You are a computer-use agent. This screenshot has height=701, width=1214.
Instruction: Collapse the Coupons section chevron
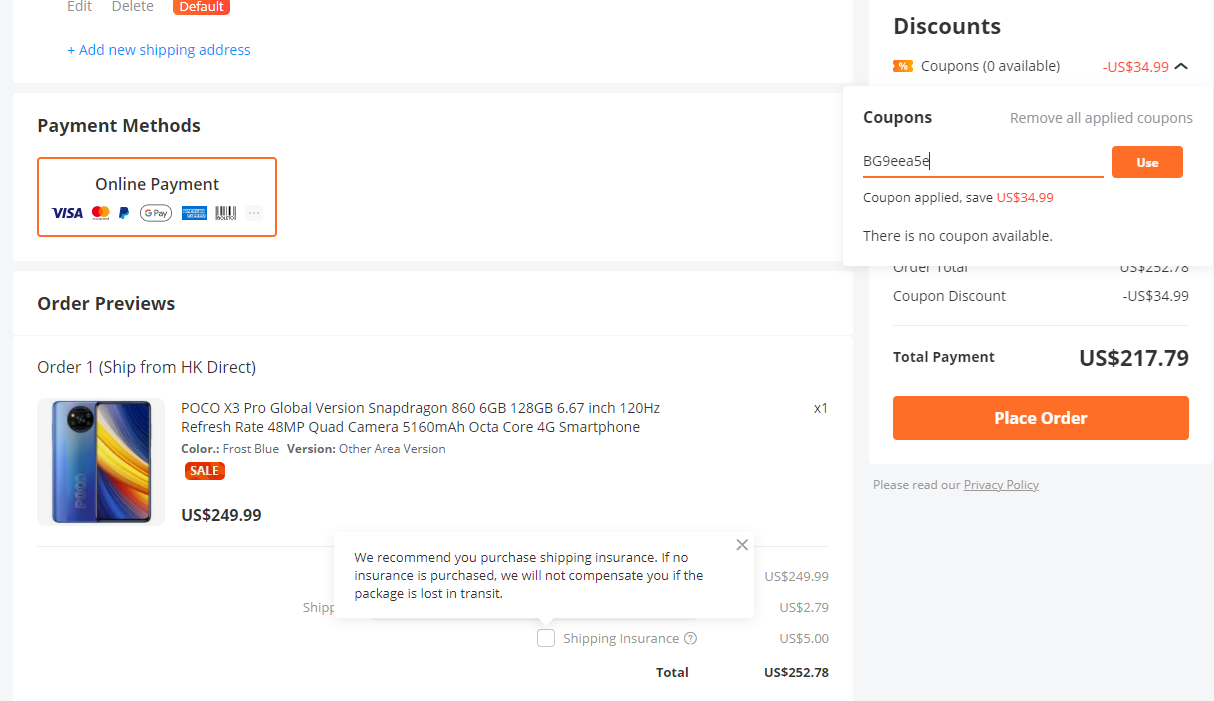pyautogui.click(x=1181, y=66)
